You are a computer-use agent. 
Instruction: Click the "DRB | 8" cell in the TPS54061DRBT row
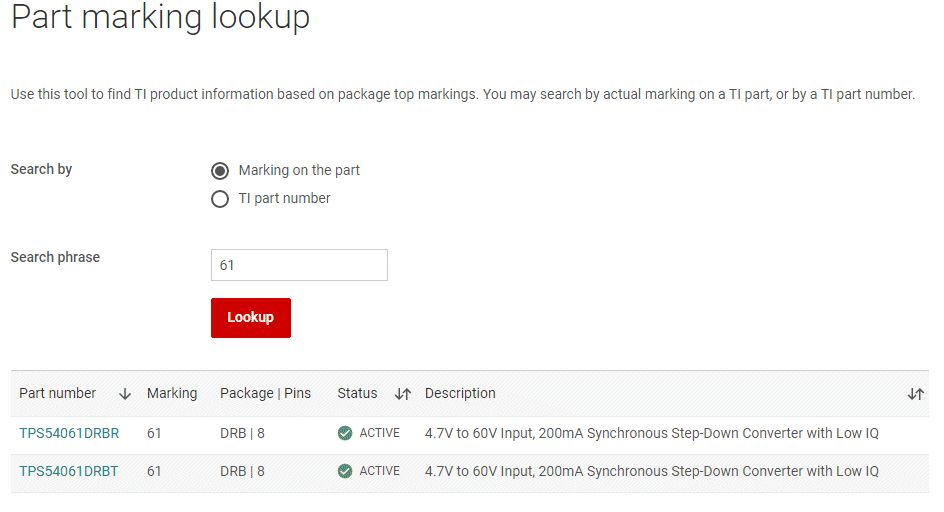pos(242,471)
